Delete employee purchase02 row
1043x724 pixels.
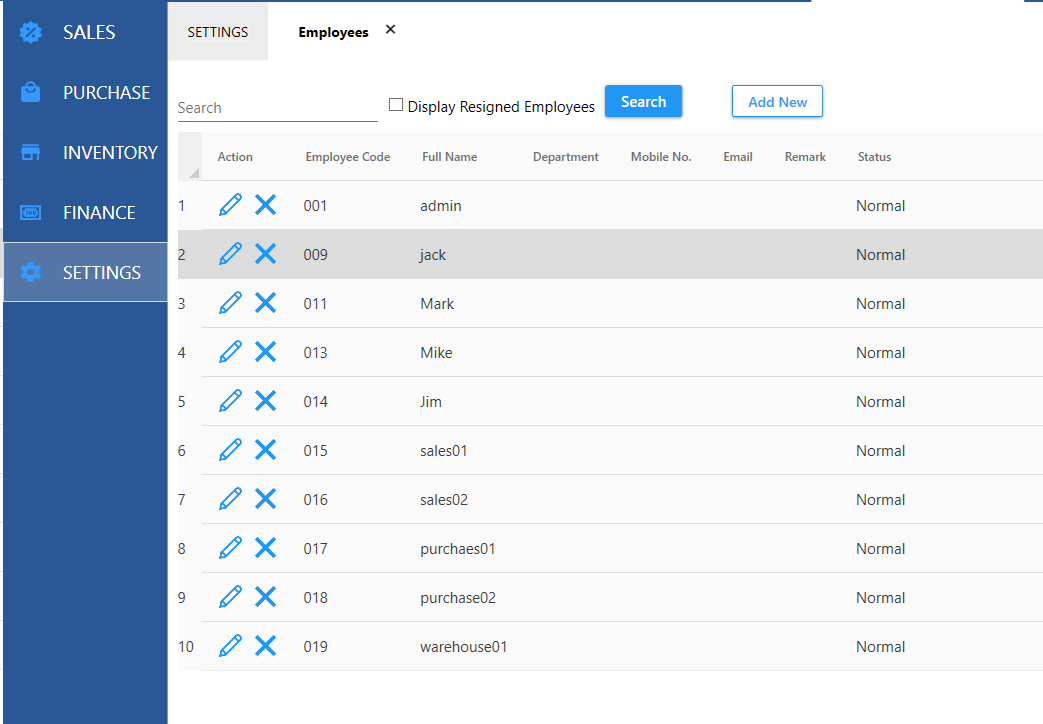pyautogui.click(x=265, y=598)
